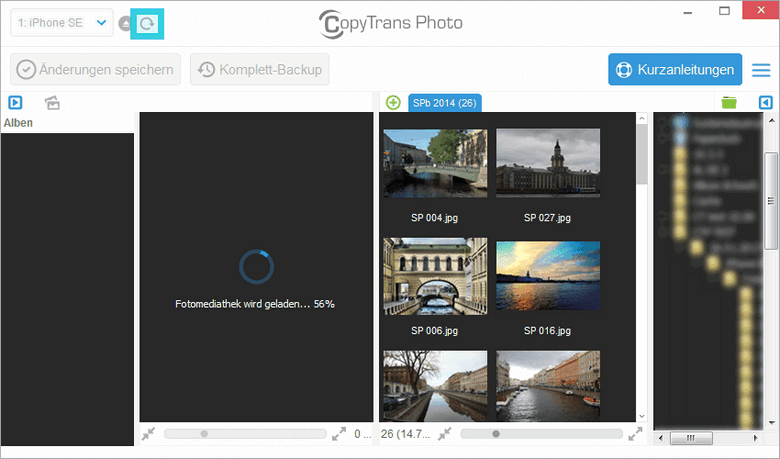Click the create album icon
780x459 pixels.
tap(52, 102)
